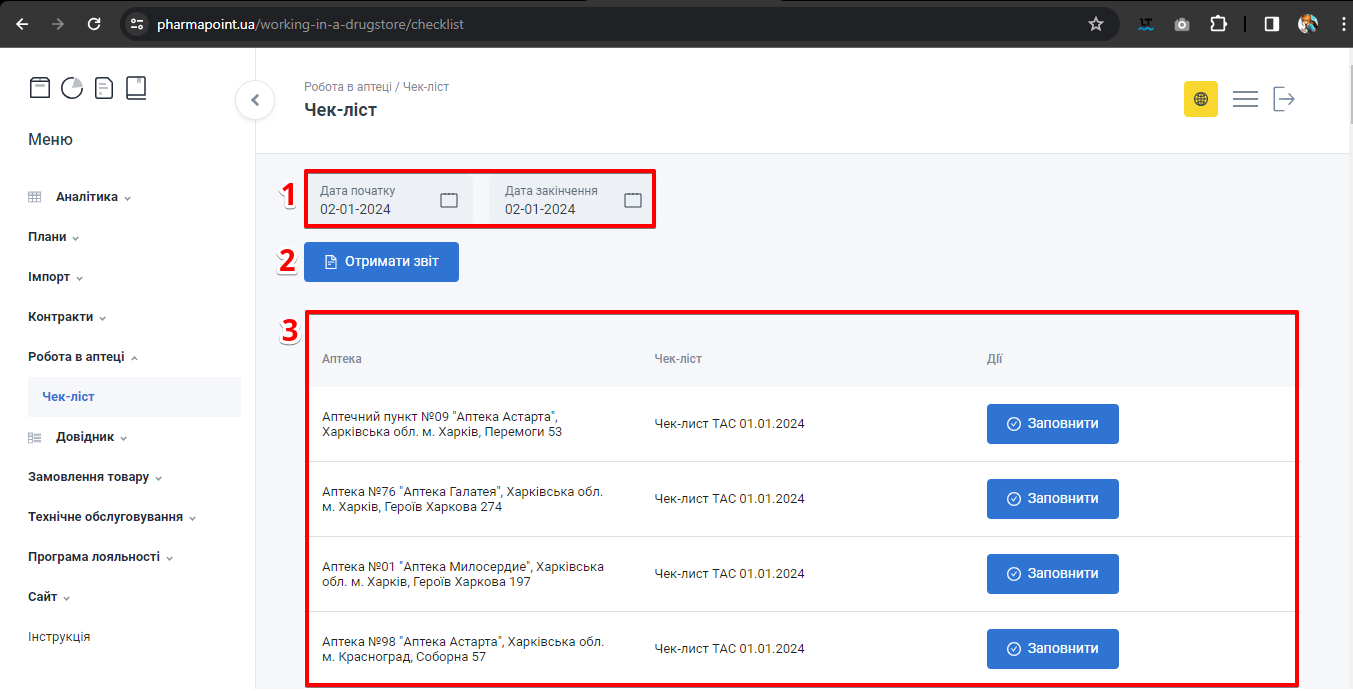
Task: Open the pie chart icon in sidebar
Action: pyautogui.click(x=72, y=88)
